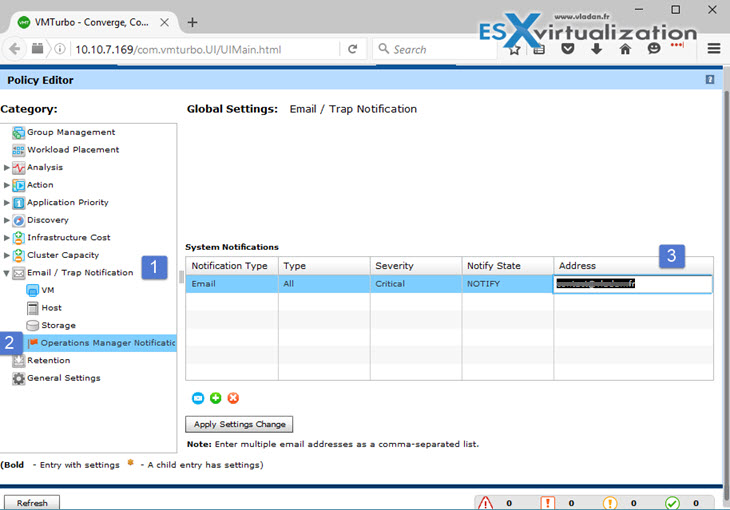Edit the Address email input field
730x510 pixels.
click(633, 284)
